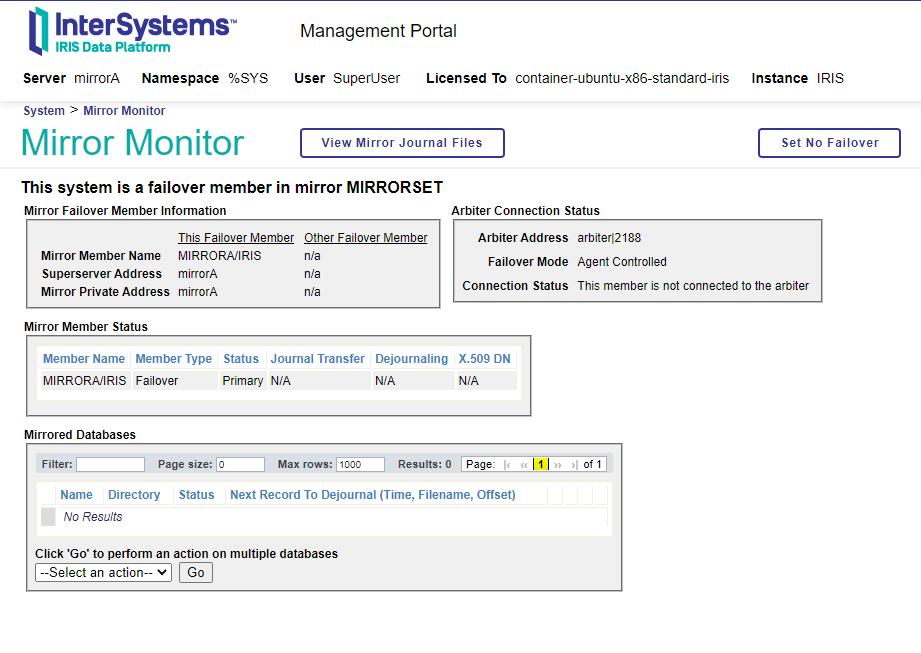The width and height of the screenshot is (921, 653).
Task: Click the Journal Transfer column header
Action: [x=317, y=359]
